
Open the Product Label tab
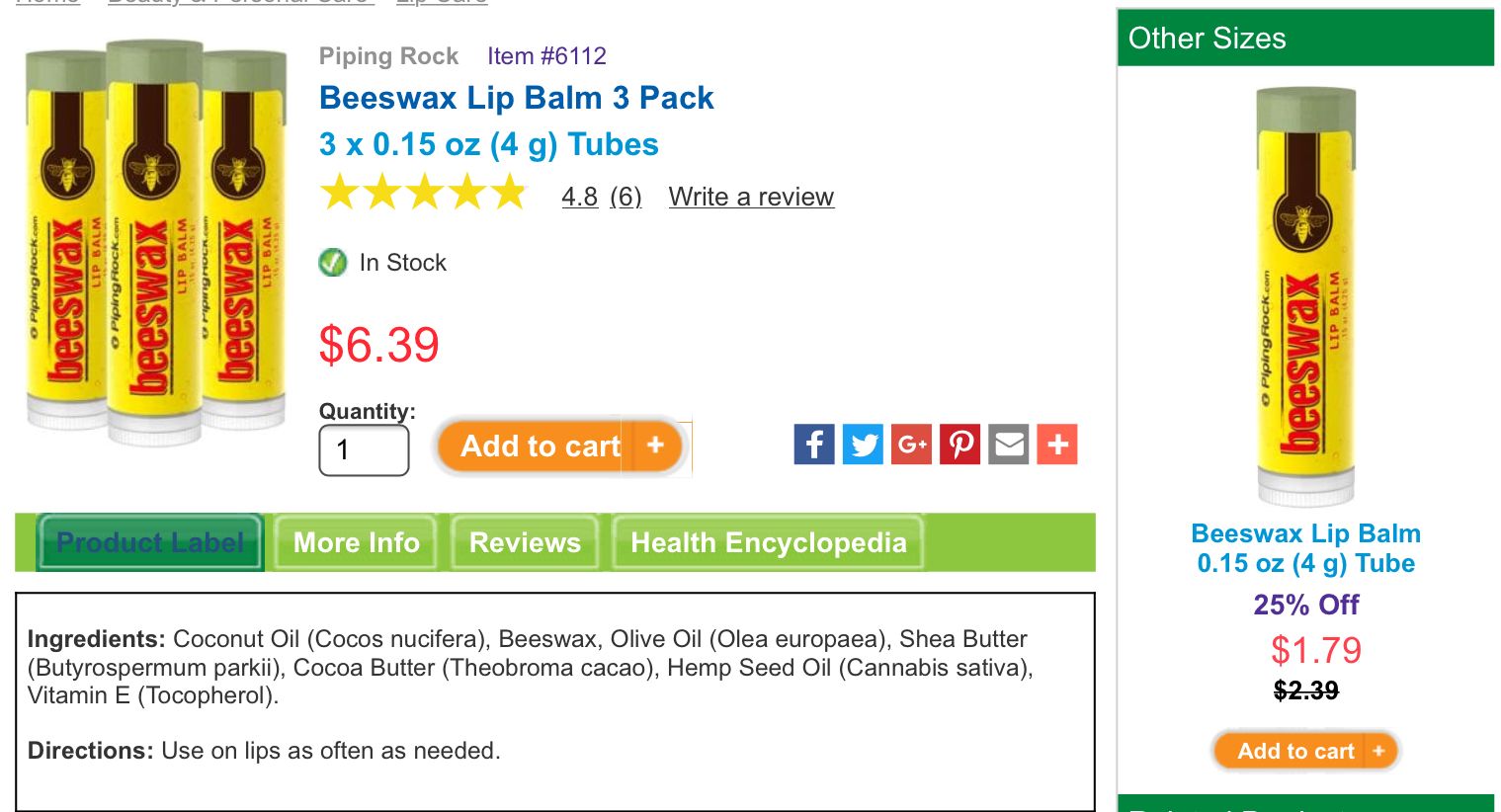point(150,542)
